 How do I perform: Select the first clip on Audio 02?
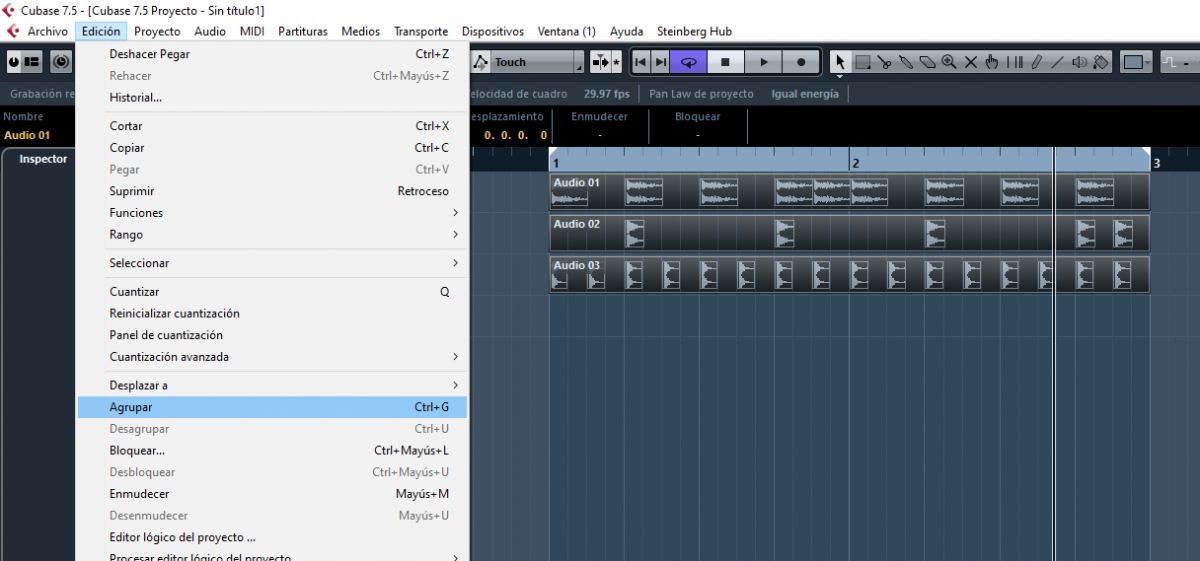634,234
